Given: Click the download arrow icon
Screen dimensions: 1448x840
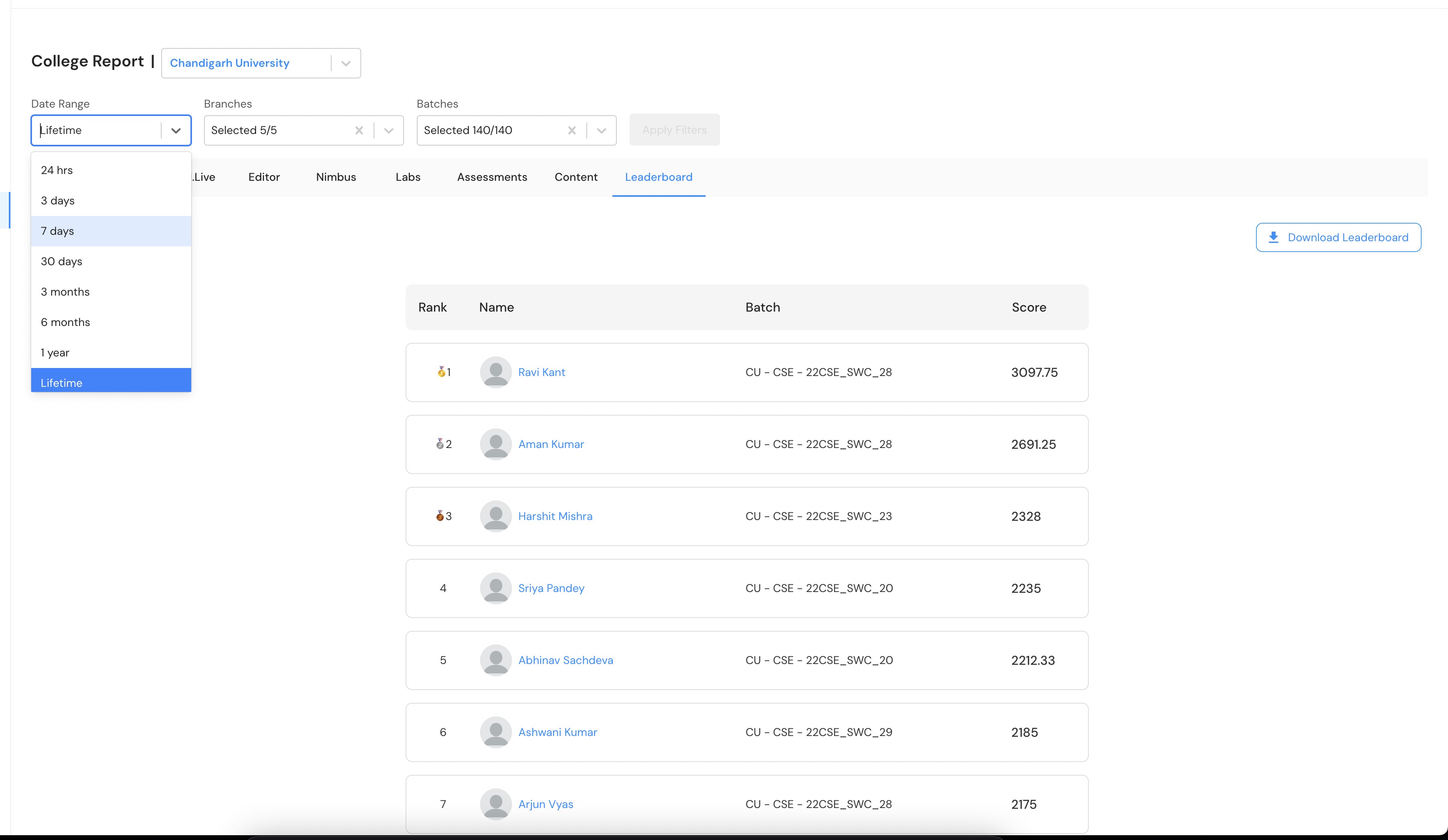Looking at the screenshot, I should (1273, 237).
